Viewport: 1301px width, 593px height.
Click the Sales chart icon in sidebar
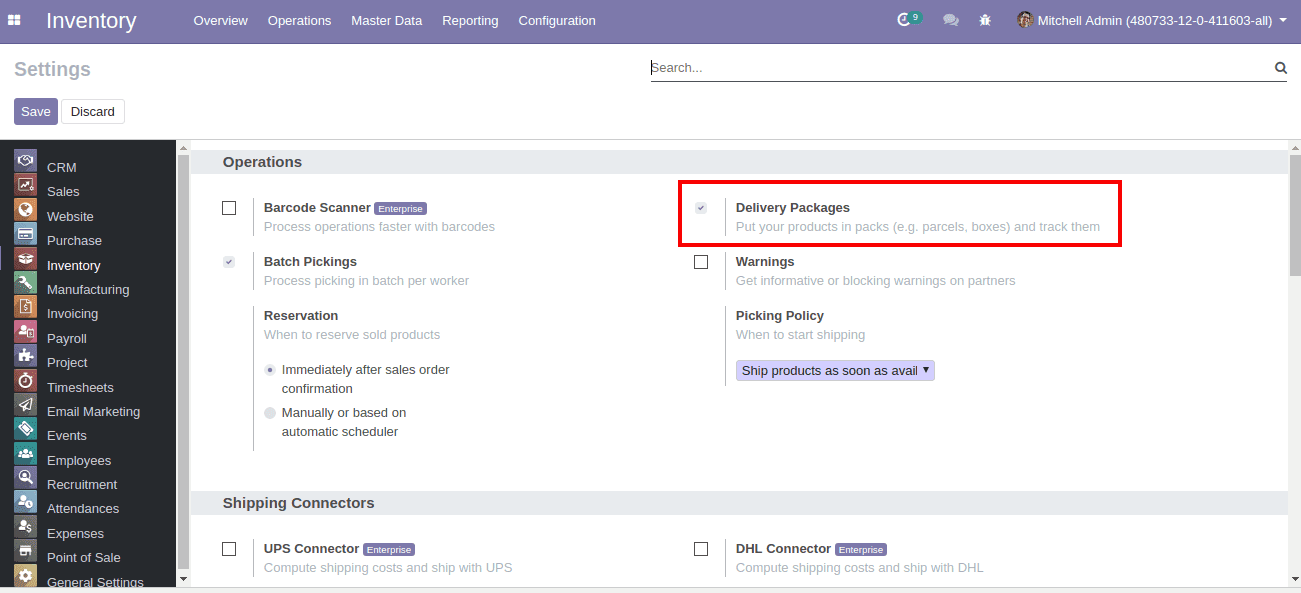[25, 185]
